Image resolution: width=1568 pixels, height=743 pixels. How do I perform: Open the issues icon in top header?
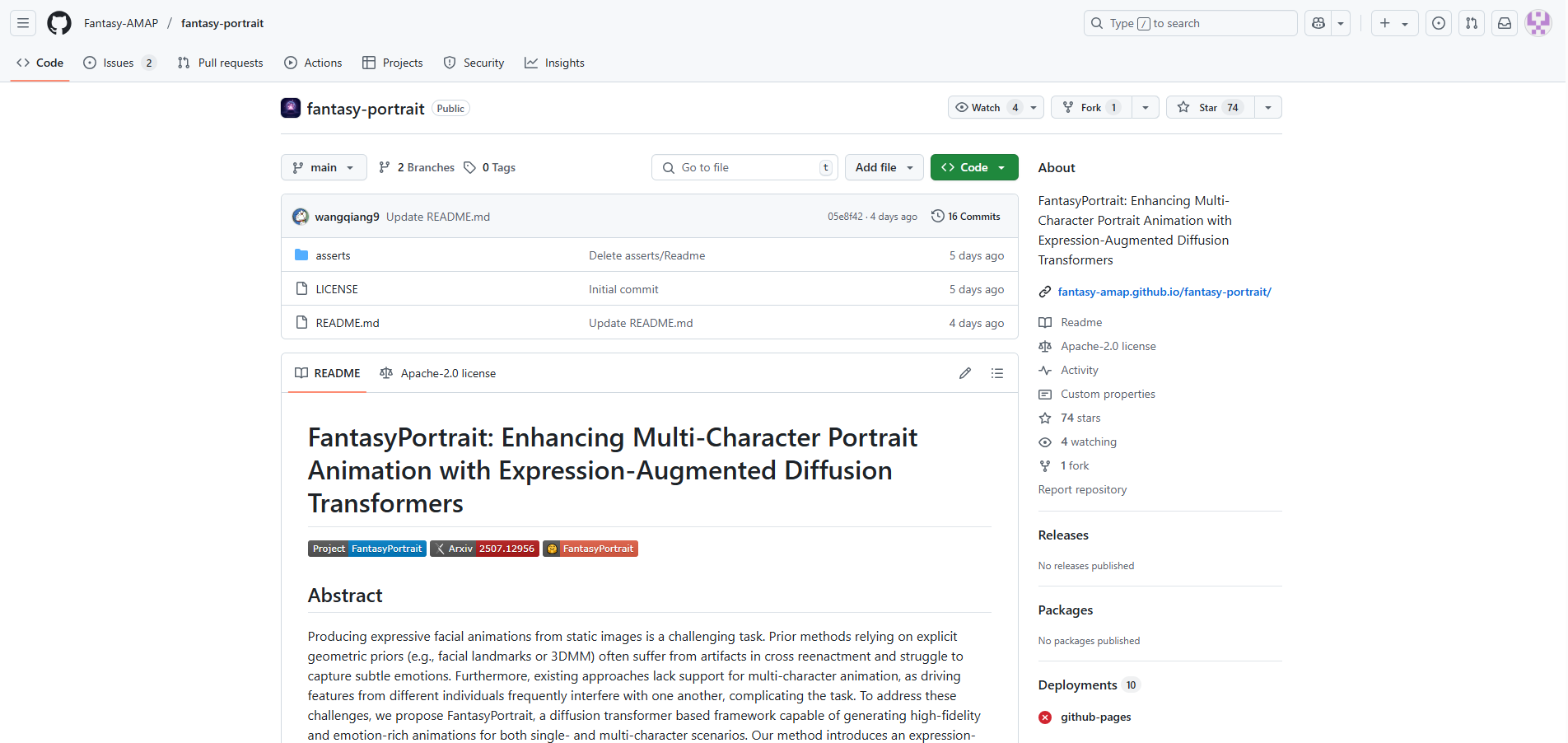click(1439, 23)
